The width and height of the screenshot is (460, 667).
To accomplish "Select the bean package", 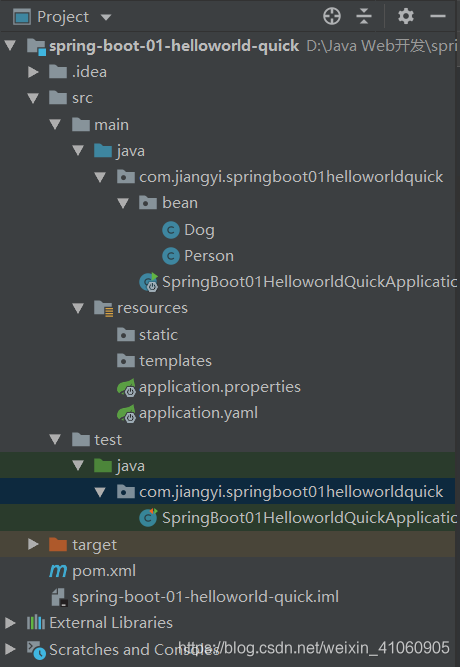I will pos(180,203).
